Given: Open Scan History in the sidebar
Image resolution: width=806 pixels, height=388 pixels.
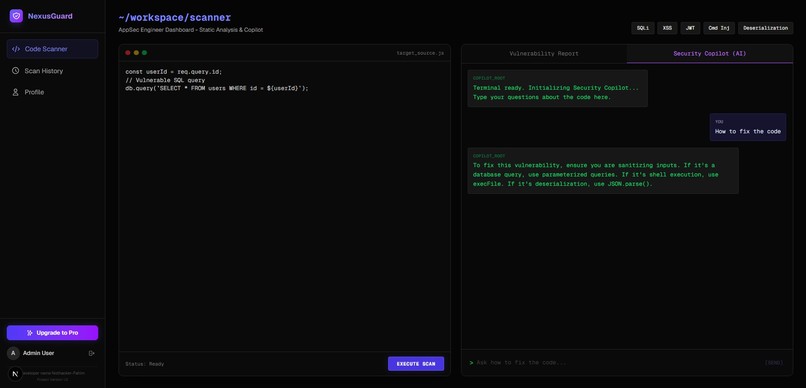Looking at the screenshot, I should 52,71.
